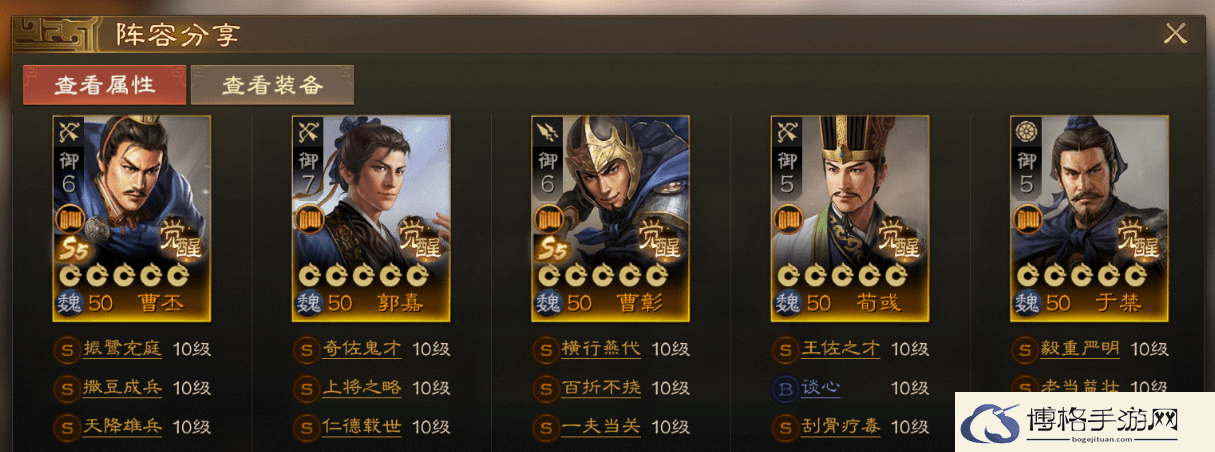Open the skill link 刮骨疗毒
Screen dimensions: 1215x452
841,426
